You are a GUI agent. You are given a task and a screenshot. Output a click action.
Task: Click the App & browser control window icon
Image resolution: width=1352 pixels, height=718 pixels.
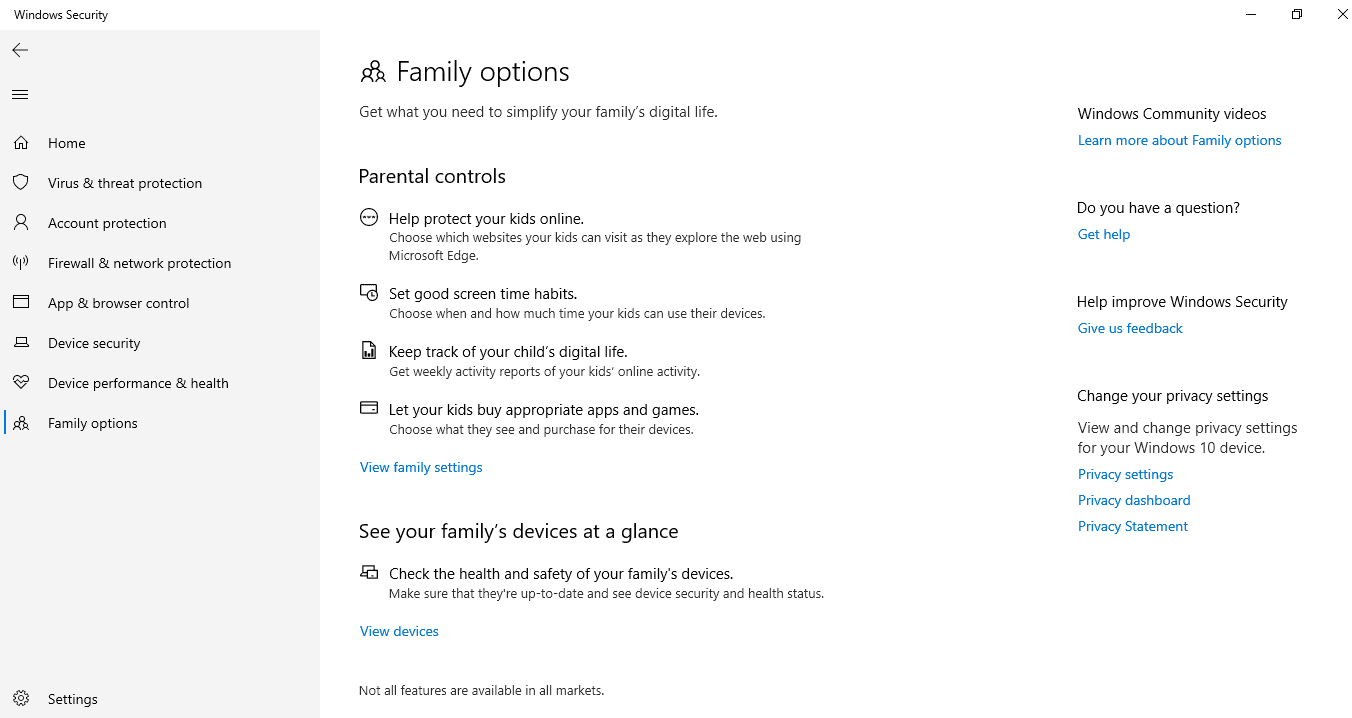point(20,303)
